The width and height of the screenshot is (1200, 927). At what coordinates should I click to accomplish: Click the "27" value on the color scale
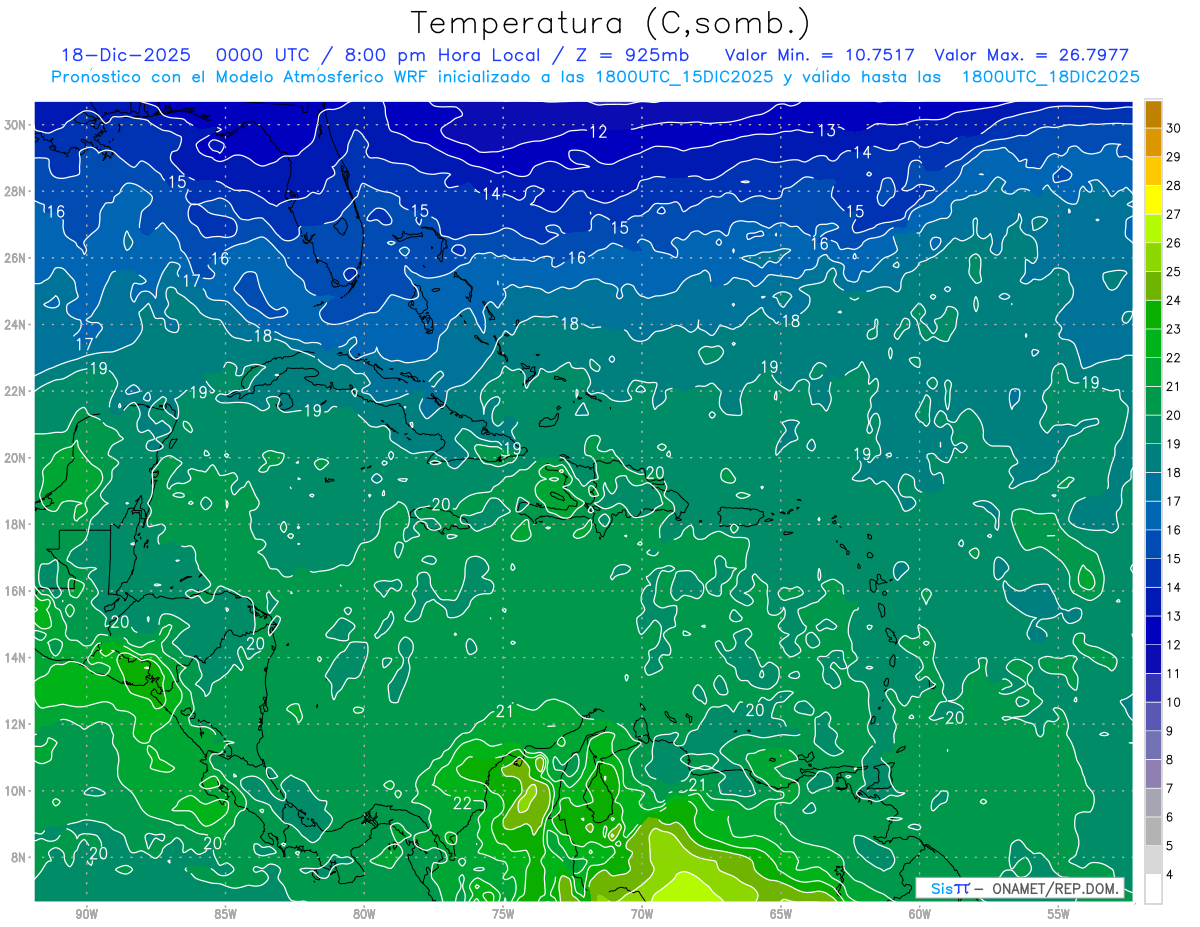pos(1173,214)
